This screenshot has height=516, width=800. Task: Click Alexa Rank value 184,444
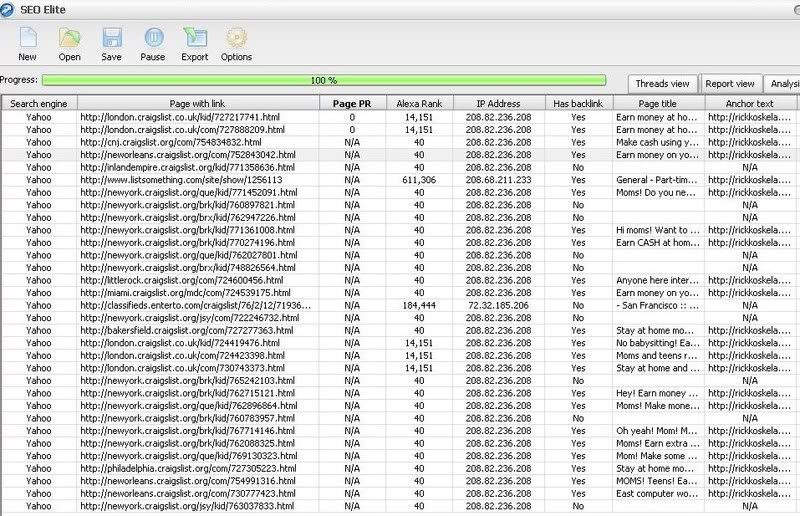pos(419,305)
